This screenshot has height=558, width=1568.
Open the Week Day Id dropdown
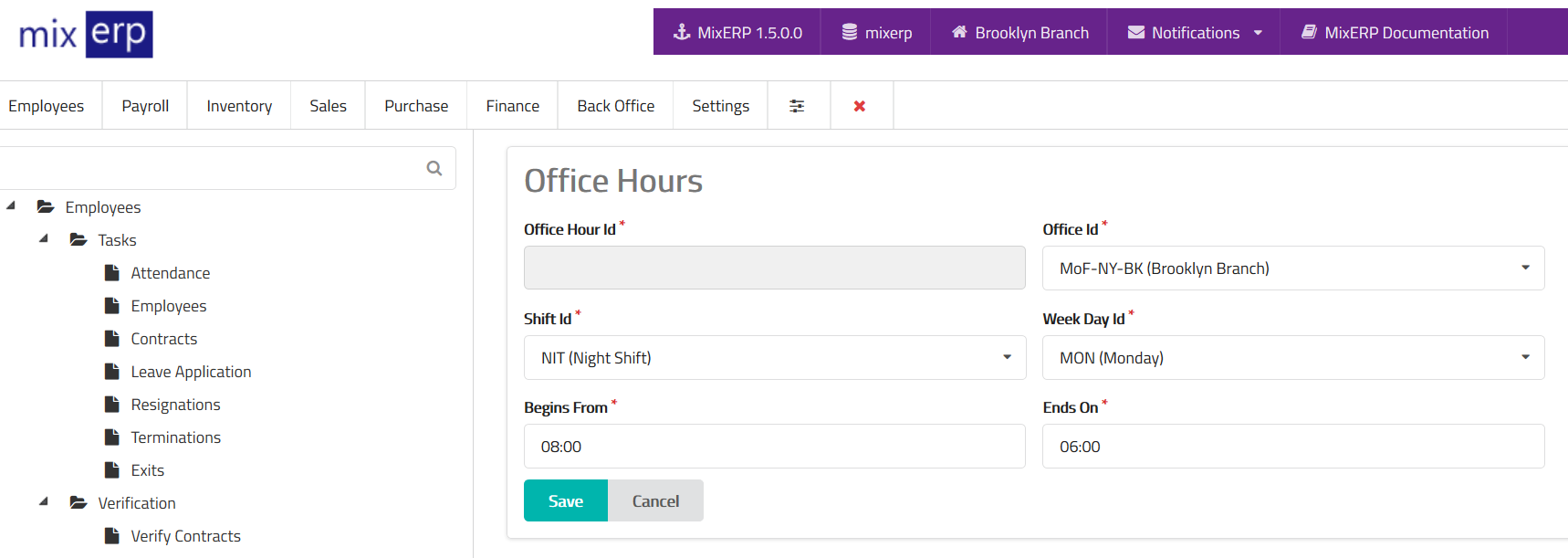click(x=1292, y=358)
